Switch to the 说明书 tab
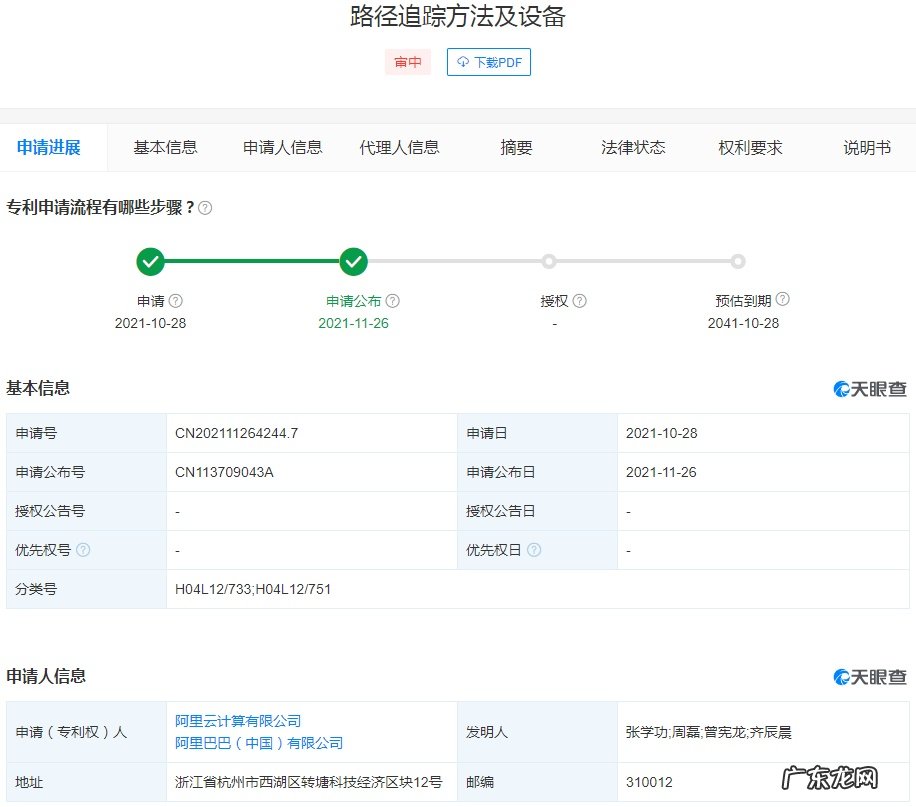 tap(865, 146)
